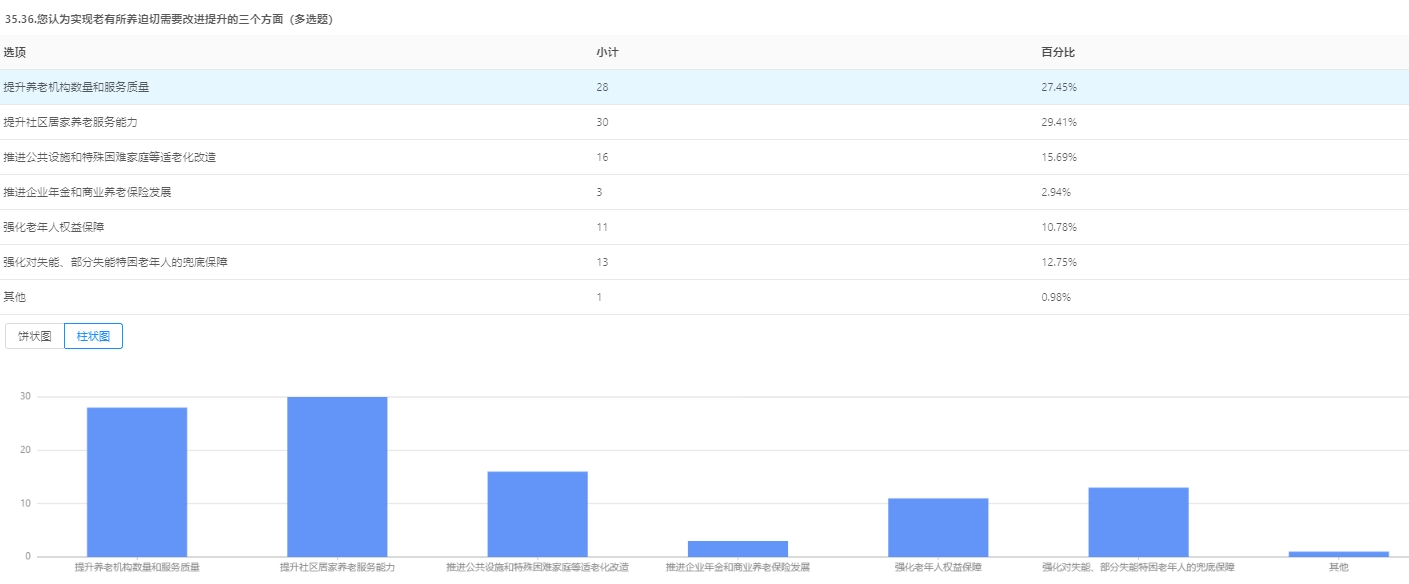Click the tallest bar in the chart

[x=337, y=476]
